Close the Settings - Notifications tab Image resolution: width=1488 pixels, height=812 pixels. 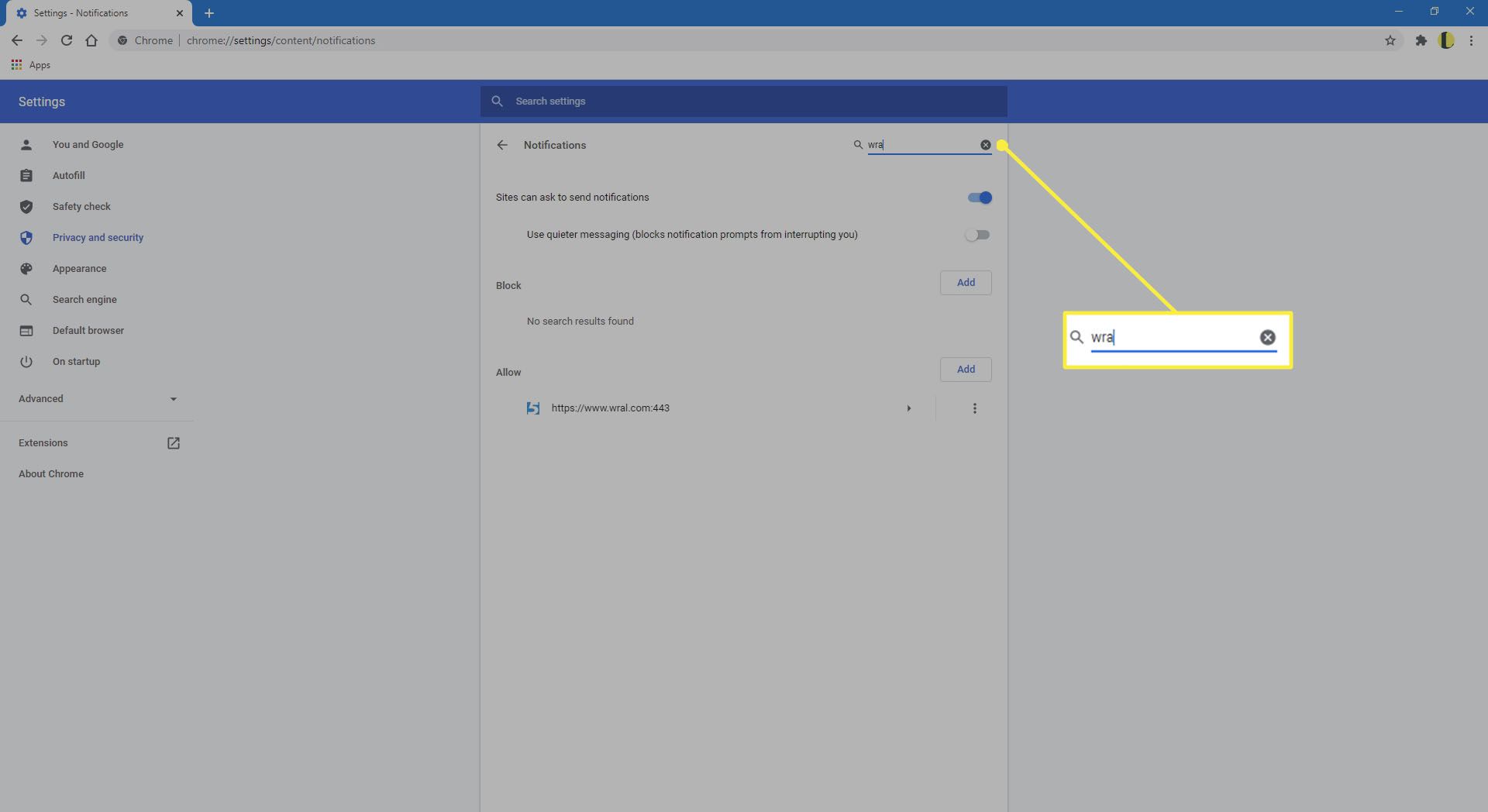180,13
